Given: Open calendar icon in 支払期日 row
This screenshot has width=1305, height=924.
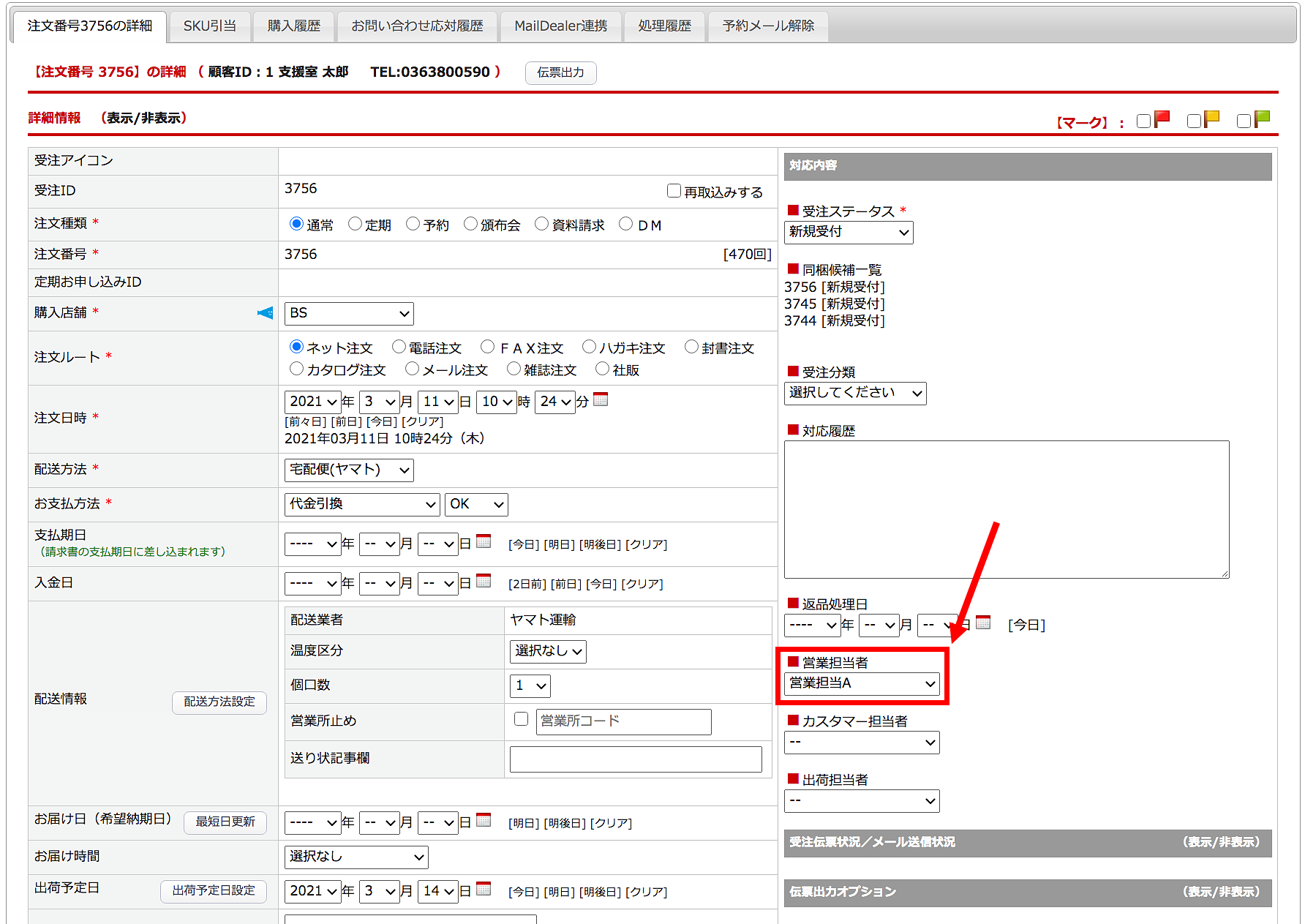Looking at the screenshot, I should tap(484, 541).
